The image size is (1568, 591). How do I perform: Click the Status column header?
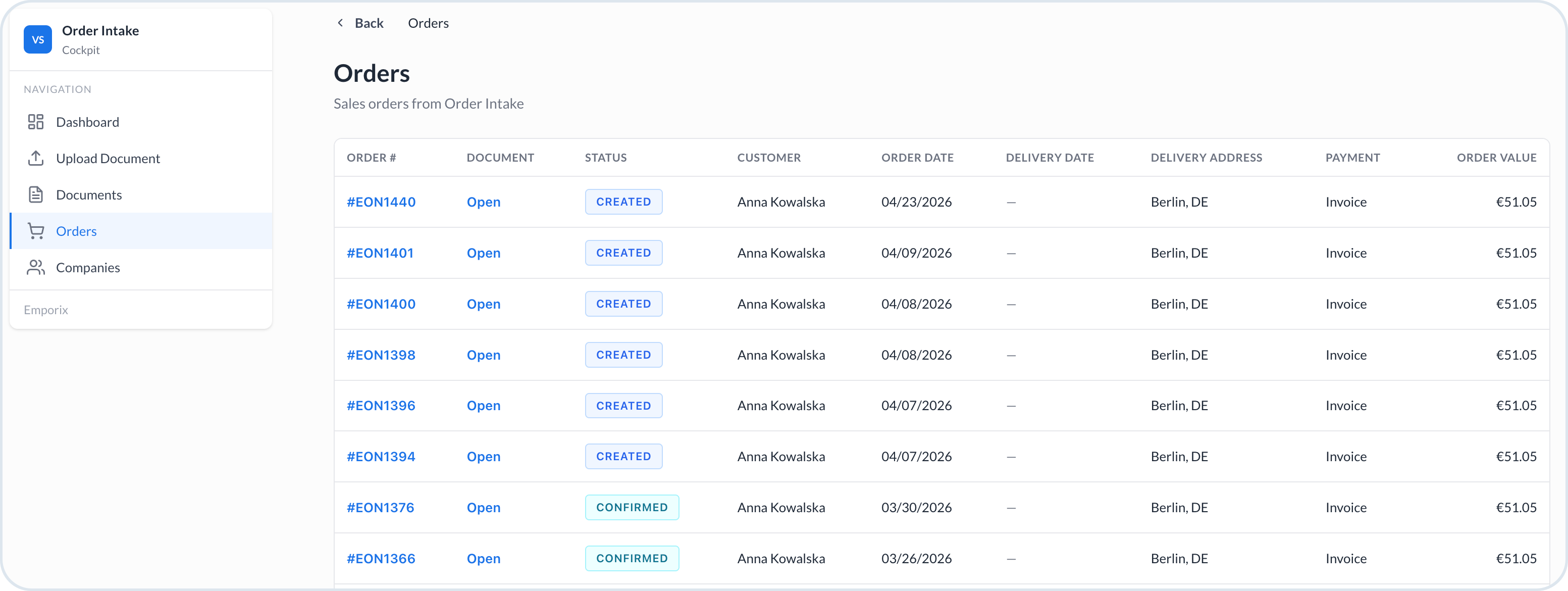pos(606,158)
